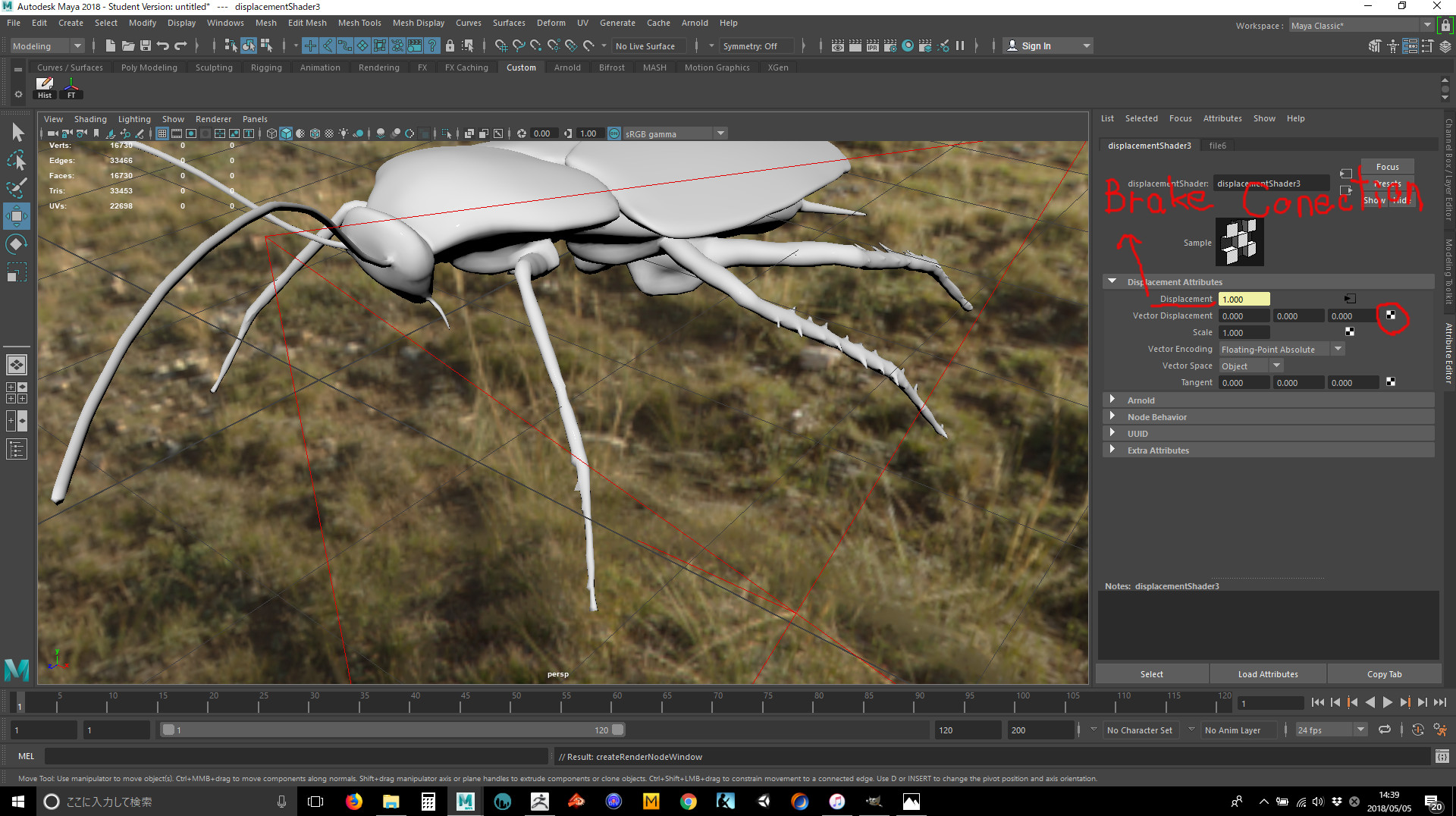Viewport: 1456px width, 816px height.
Task: Toggle the viewport grid display
Action: coord(162,133)
